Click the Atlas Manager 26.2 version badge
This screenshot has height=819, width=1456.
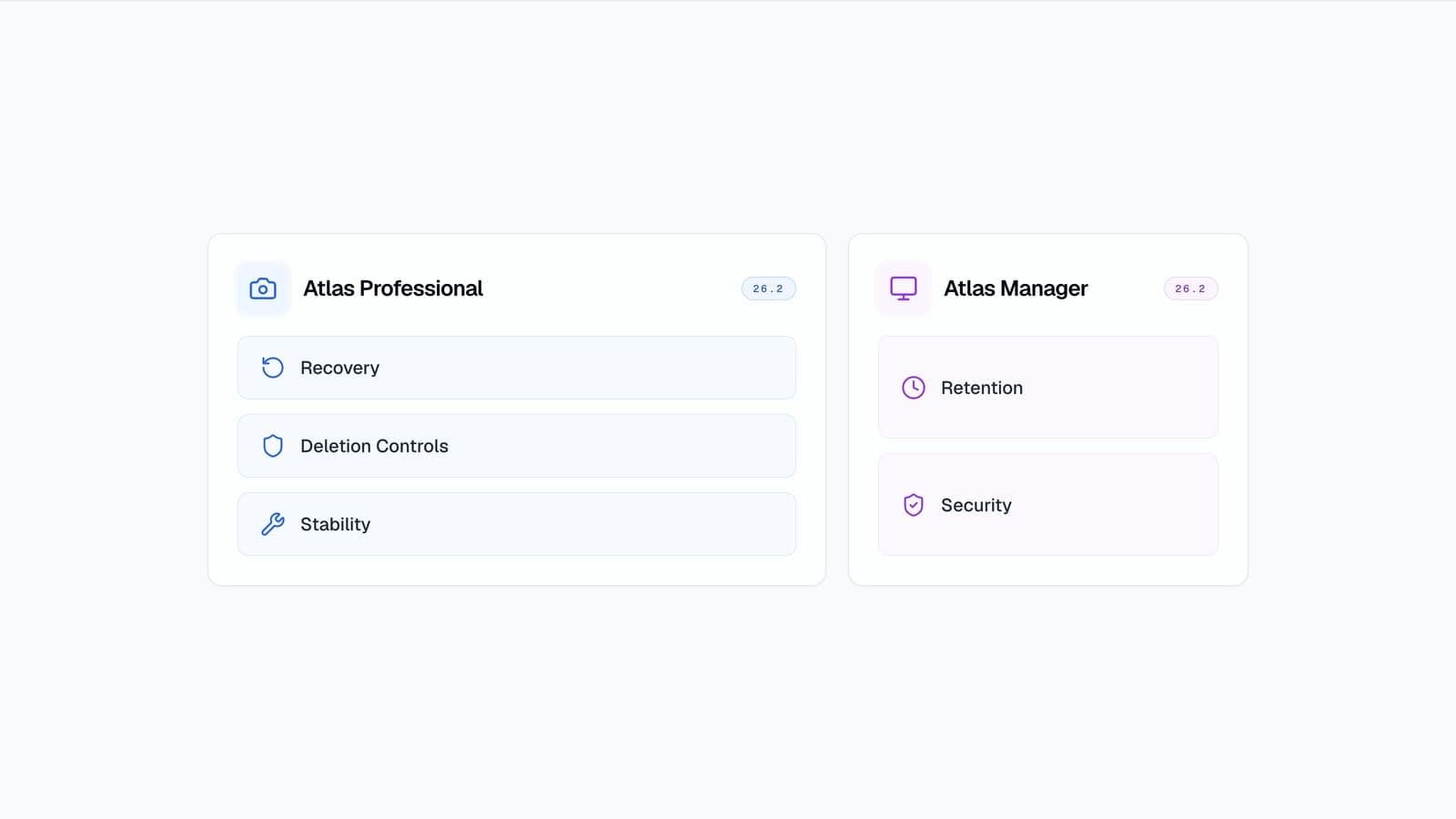click(1191, 288)
